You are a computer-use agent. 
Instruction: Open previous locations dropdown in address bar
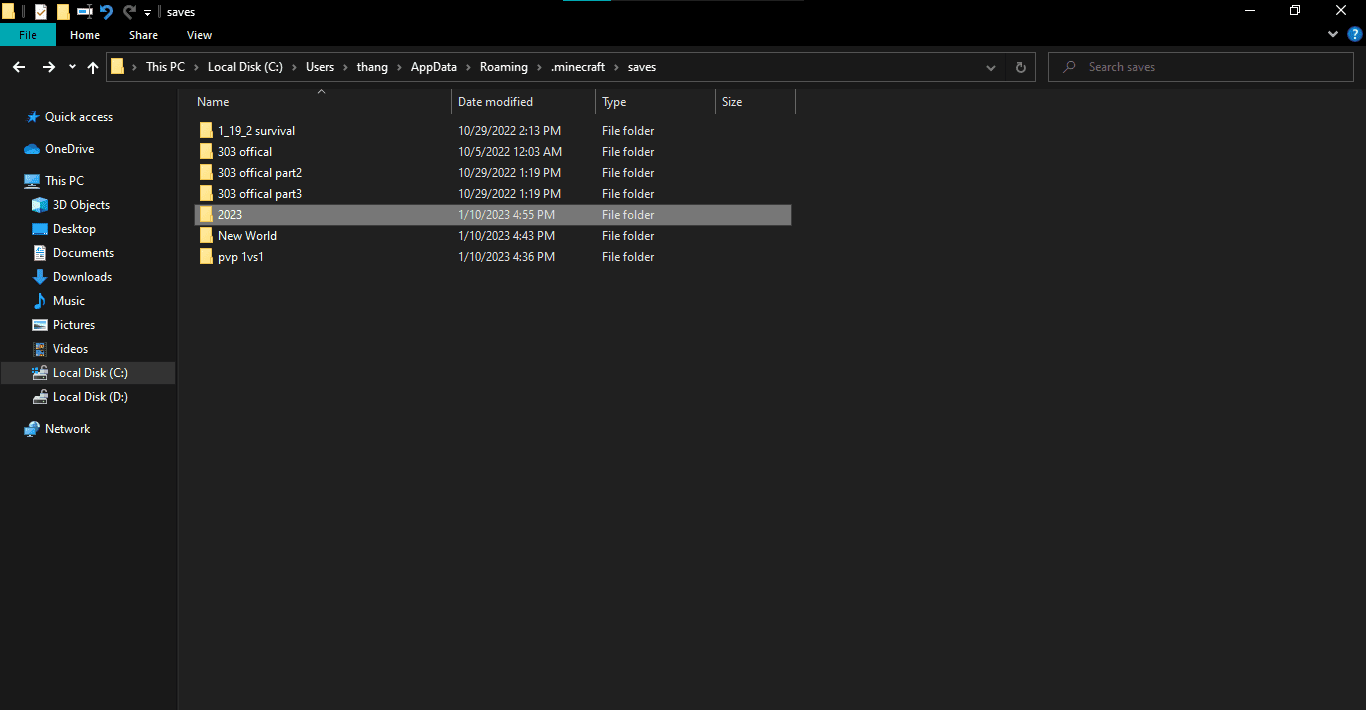point(991,67)
